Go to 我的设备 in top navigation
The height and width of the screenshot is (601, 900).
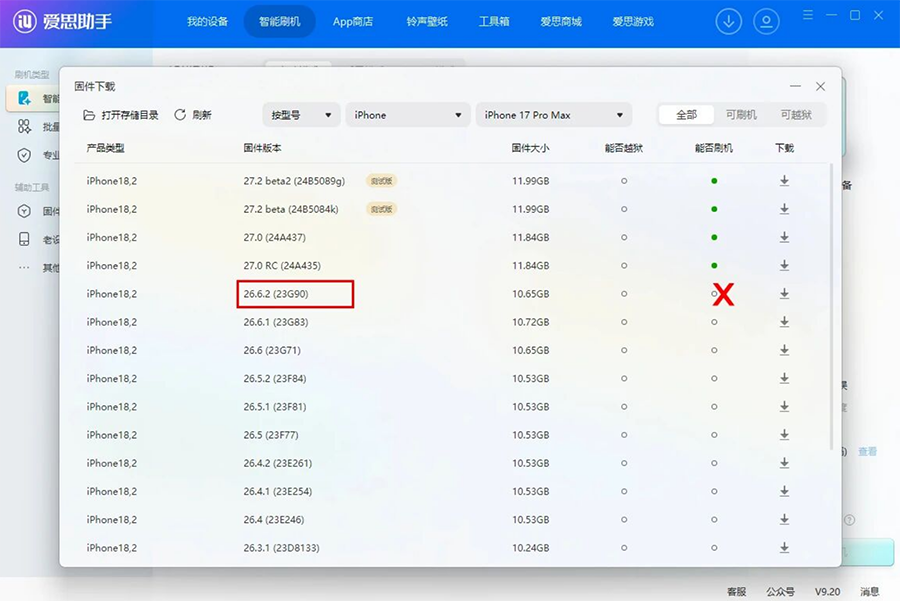207,22
